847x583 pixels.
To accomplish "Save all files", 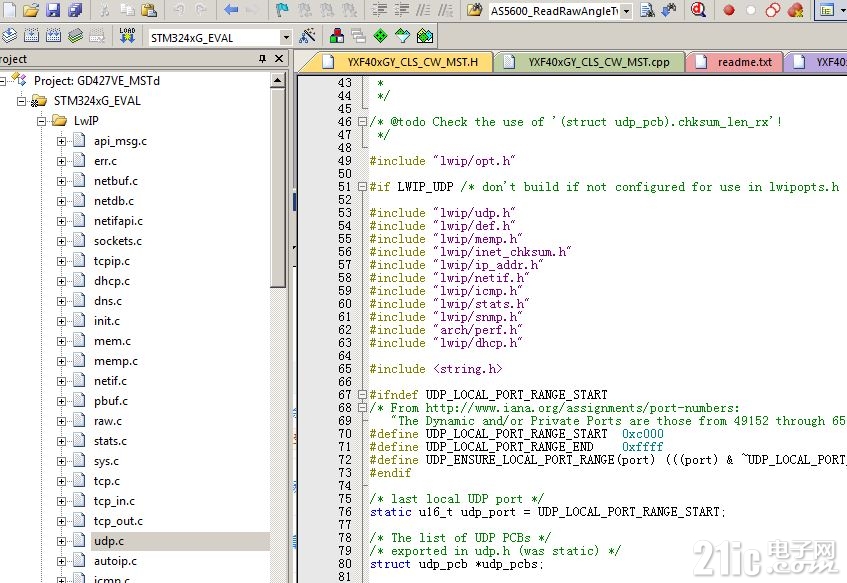I will [75, 10].
